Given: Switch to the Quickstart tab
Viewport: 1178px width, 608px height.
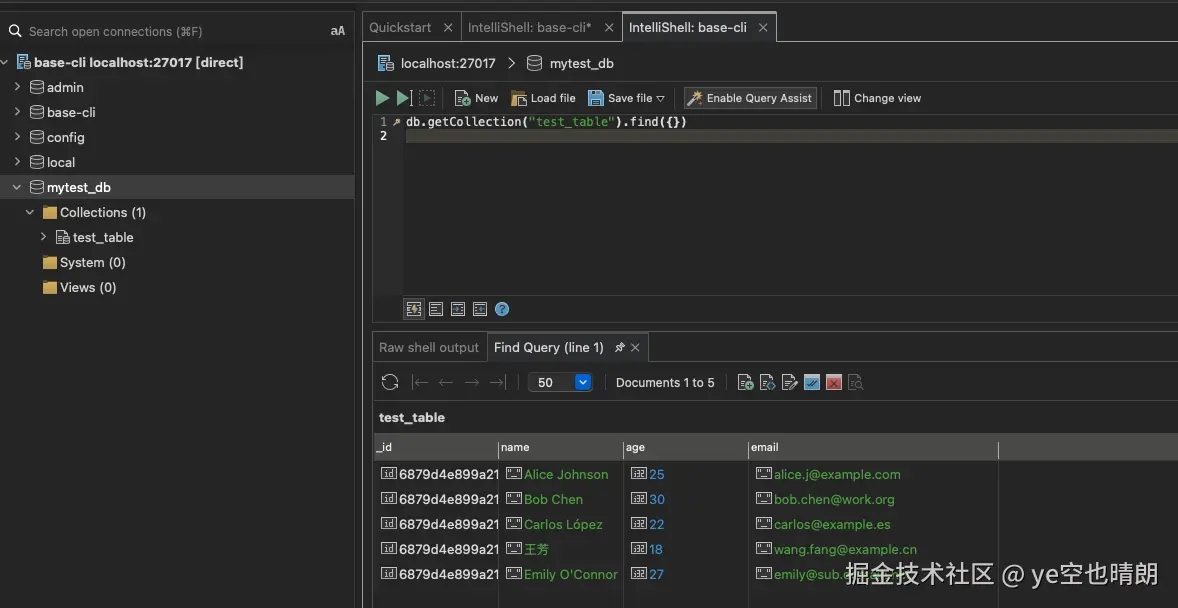Looking at the screenshot, I should 400,27.
